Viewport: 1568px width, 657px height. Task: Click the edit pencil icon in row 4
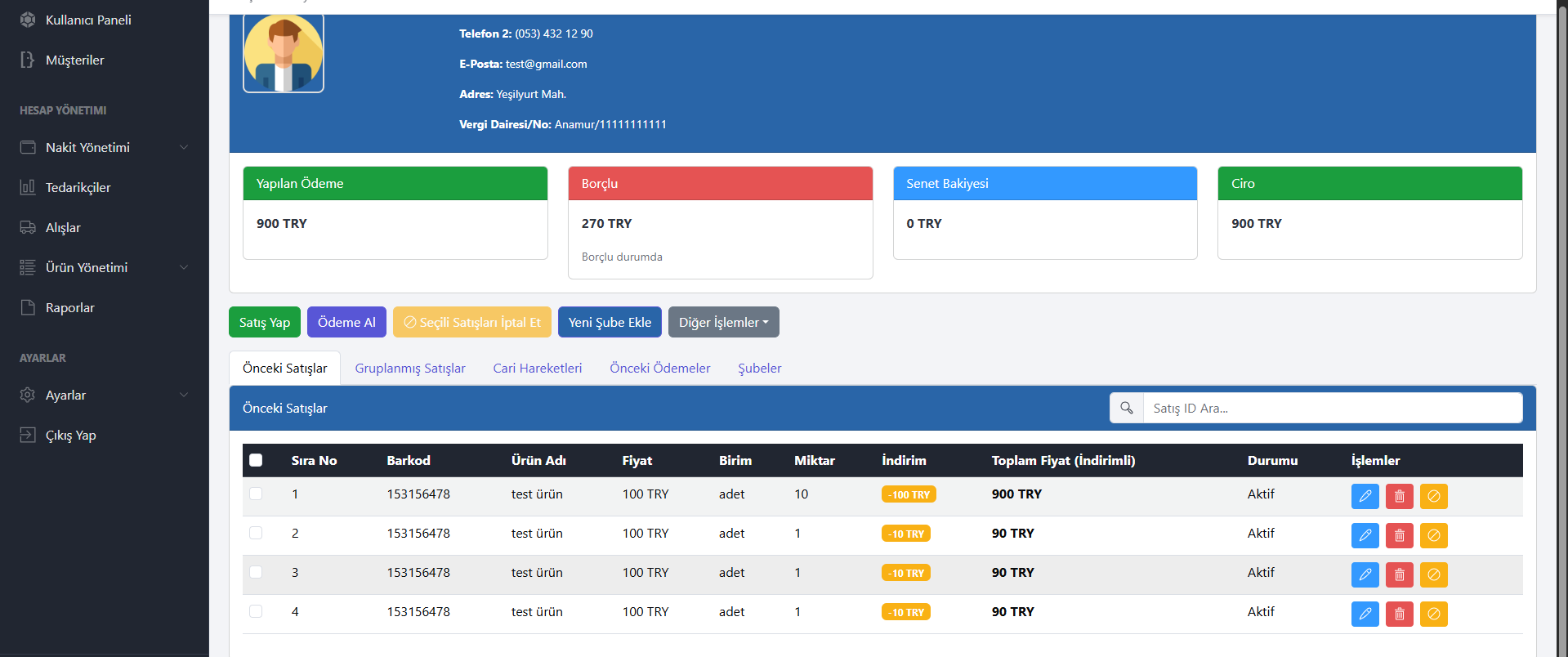click(1365, 614)
